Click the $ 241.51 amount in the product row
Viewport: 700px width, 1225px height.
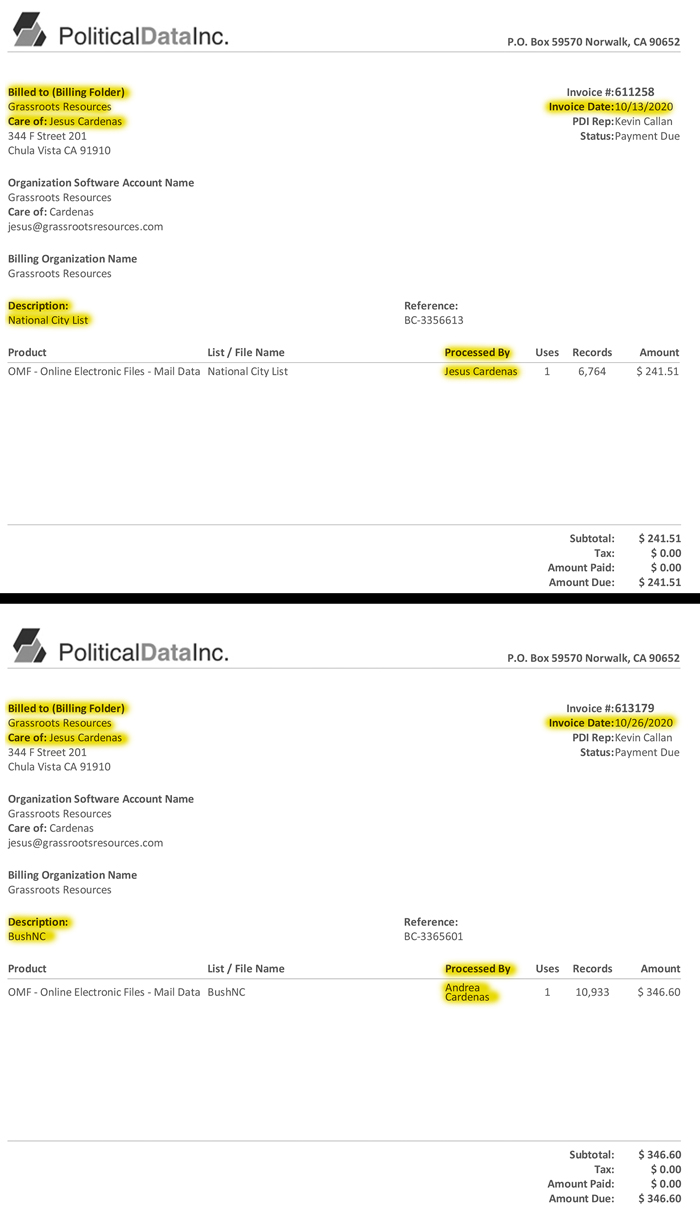coord(657,372)
